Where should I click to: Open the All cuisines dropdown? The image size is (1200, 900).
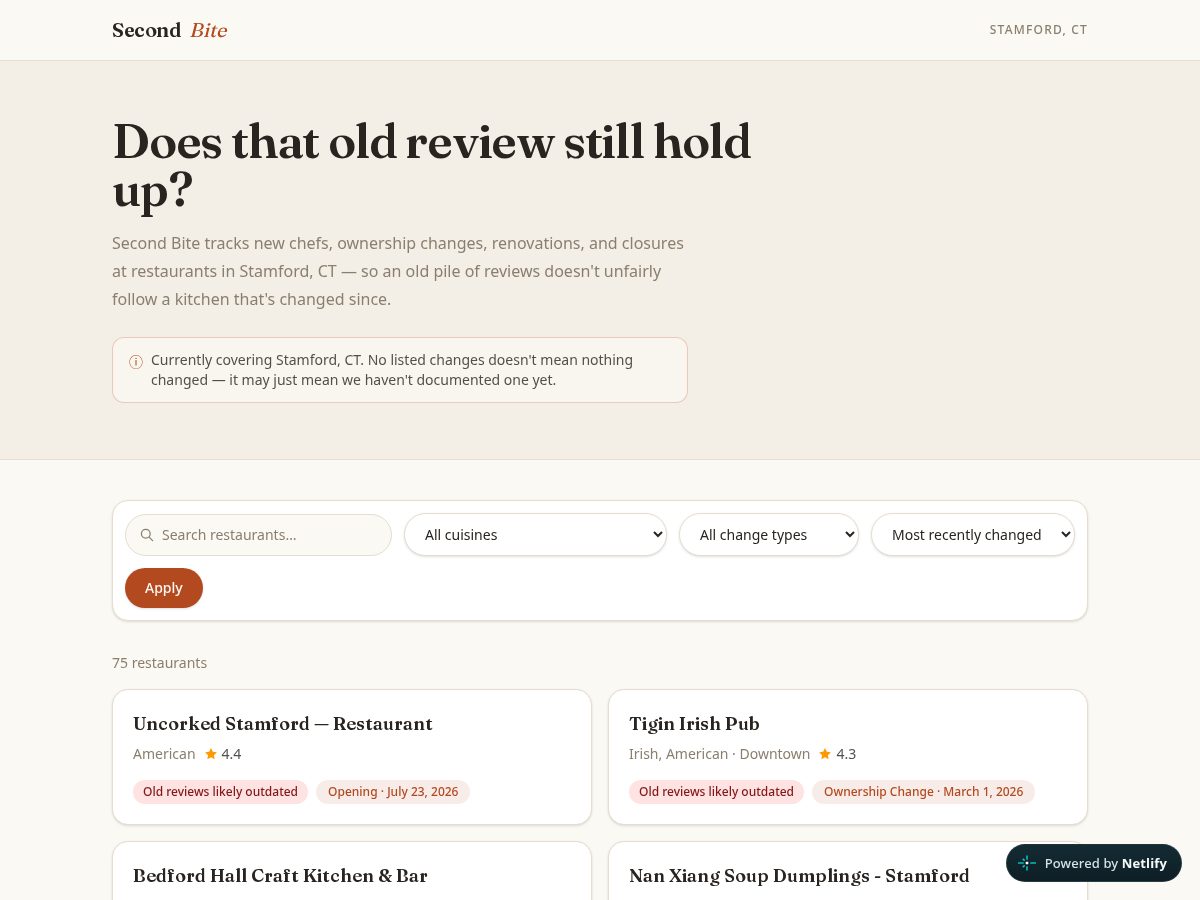[x=535, y=535]
